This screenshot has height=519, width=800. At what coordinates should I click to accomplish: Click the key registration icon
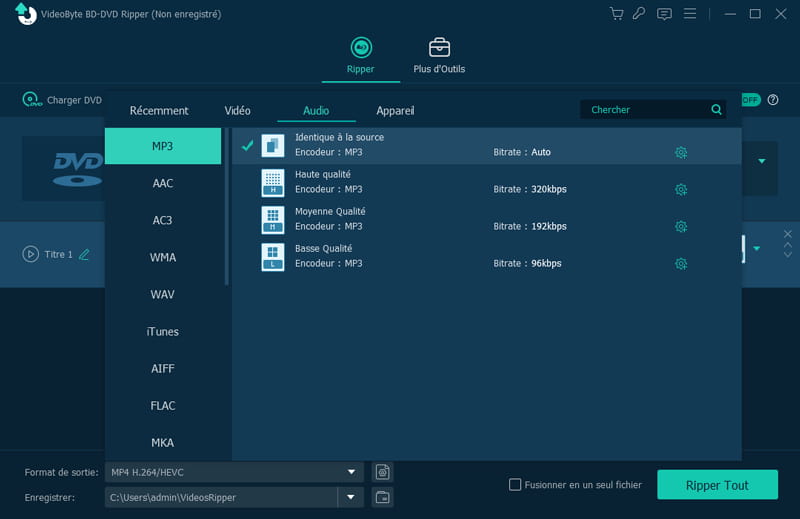tap(640, 14)
